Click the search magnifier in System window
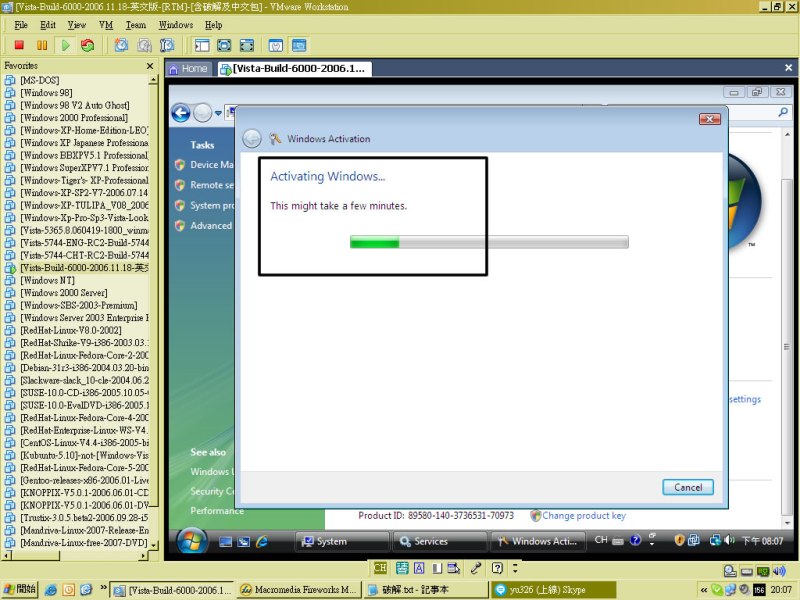Image resolution: width=800 pixels, height=600 pixels. click(783, 112)
